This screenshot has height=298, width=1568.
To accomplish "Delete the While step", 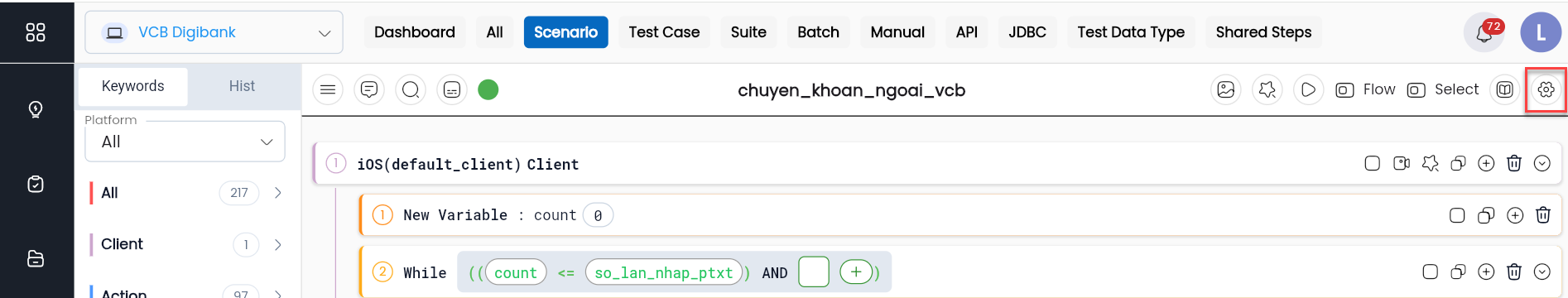I will point(1514,272).
